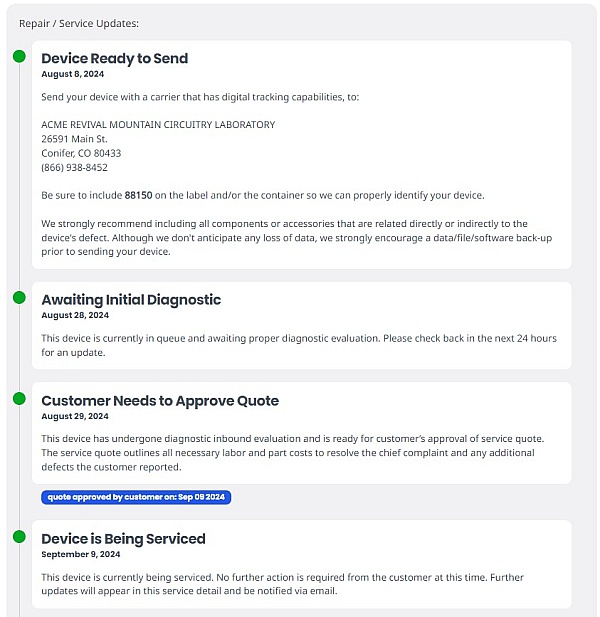Click the "quote approved by customer" blue badge
Viewport: 600px width, 617px height.
coord(136,497)
